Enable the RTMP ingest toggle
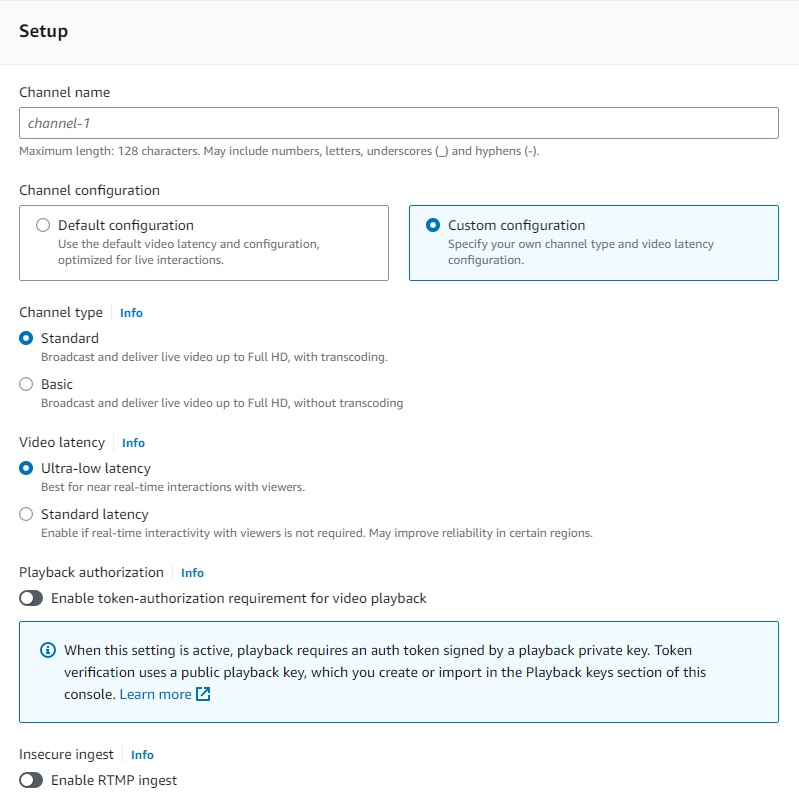This screenshot has height=811, width=799. point(29,781)
